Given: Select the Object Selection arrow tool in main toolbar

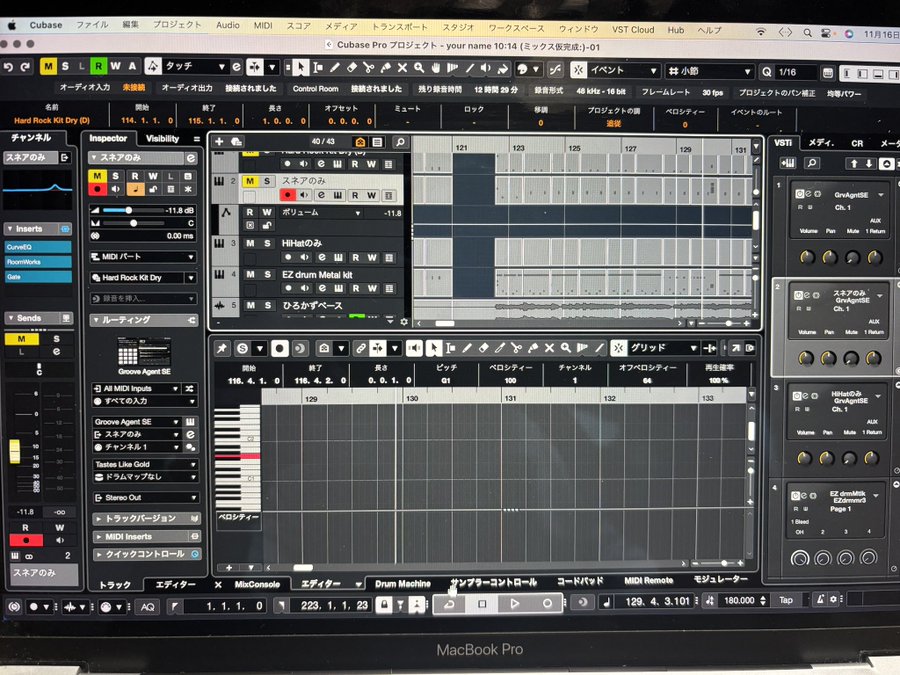Looking at the screenshot, I should (300, 68).
